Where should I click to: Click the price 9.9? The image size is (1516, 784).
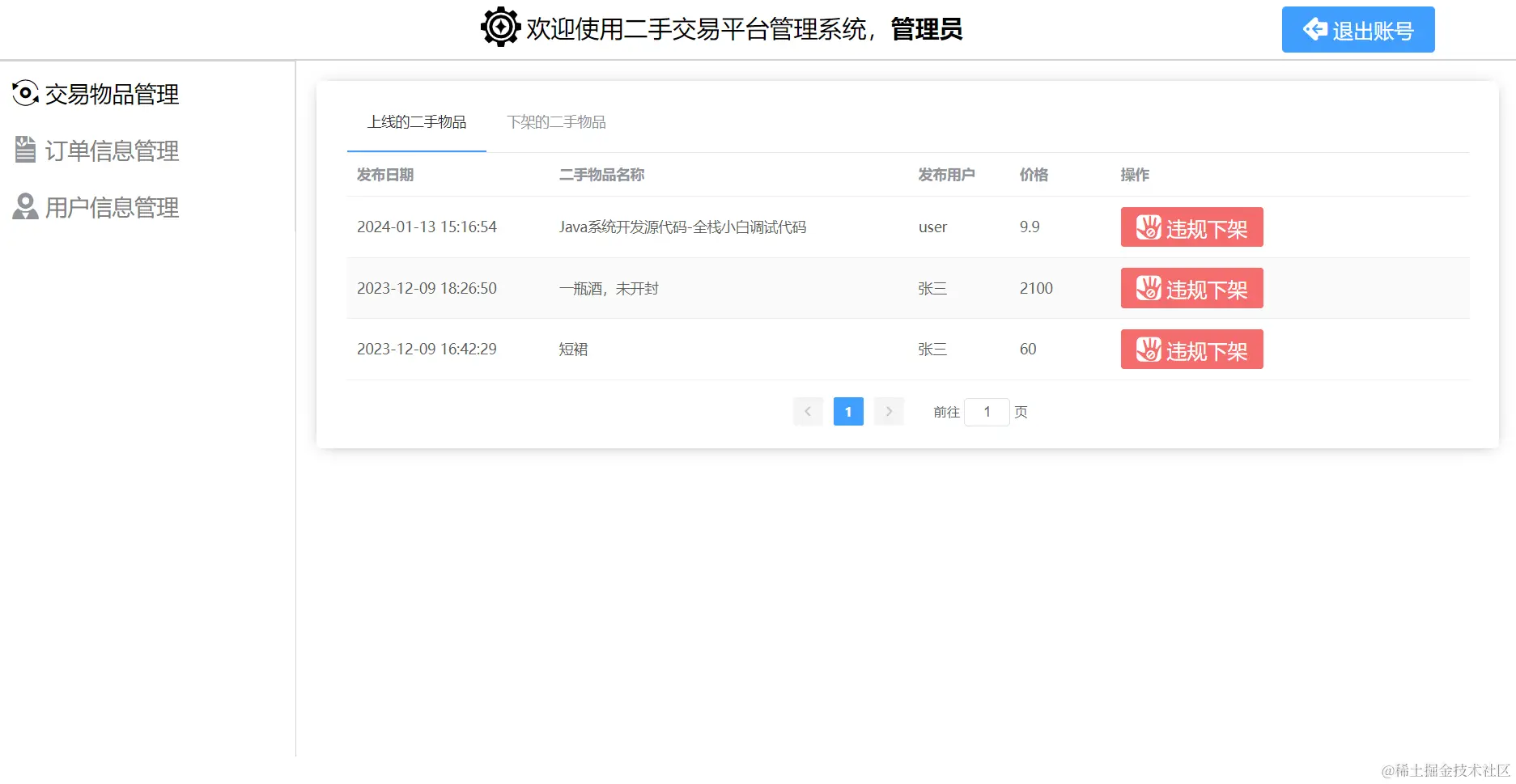[x=1030, y=227]
